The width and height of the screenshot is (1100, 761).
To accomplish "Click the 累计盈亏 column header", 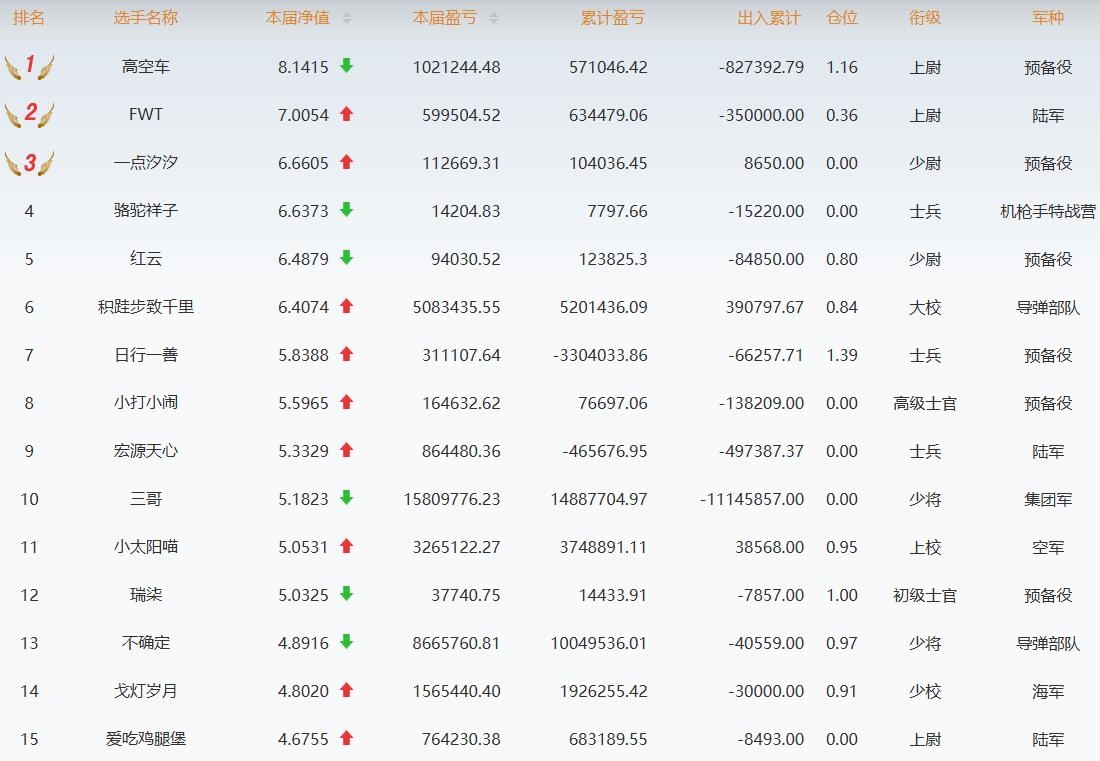I will click(612, 18).
